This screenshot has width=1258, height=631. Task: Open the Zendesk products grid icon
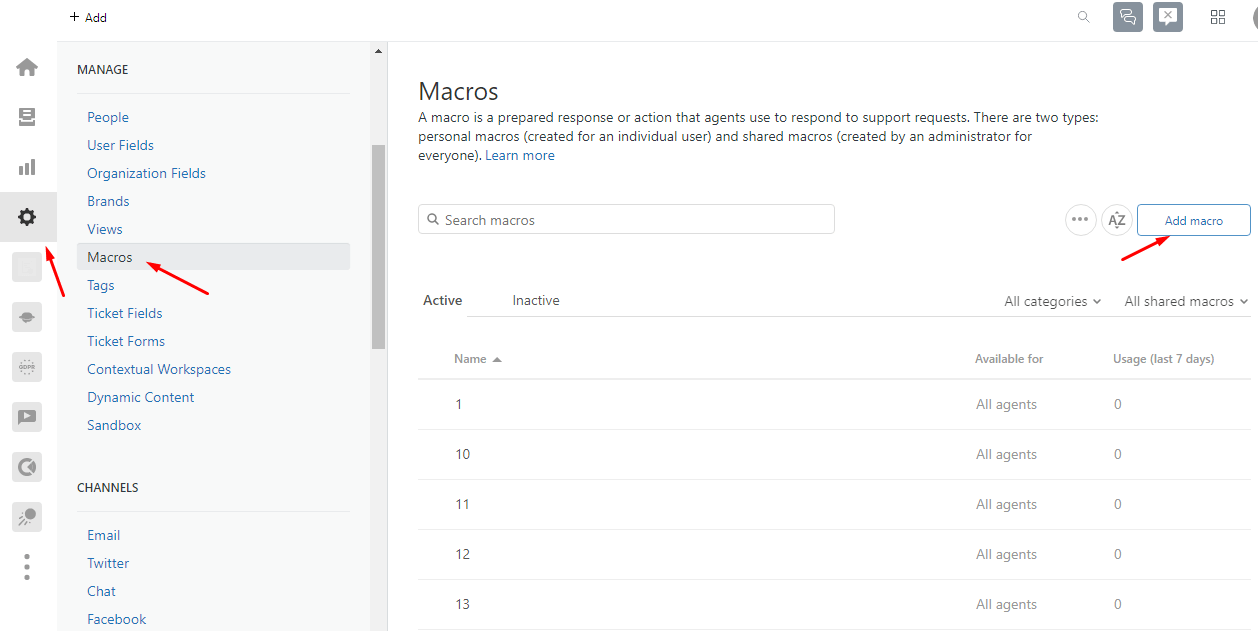point(1217,17)
